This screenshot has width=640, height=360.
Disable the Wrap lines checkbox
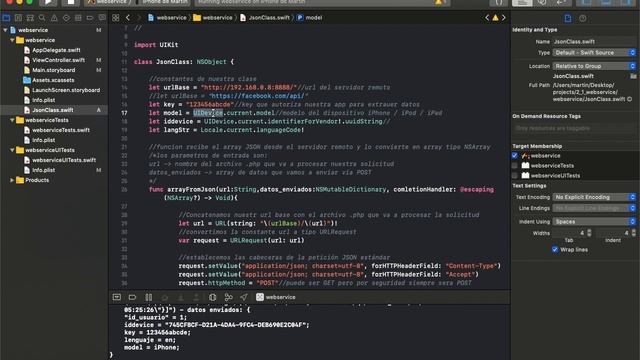[x=555, y=249]
